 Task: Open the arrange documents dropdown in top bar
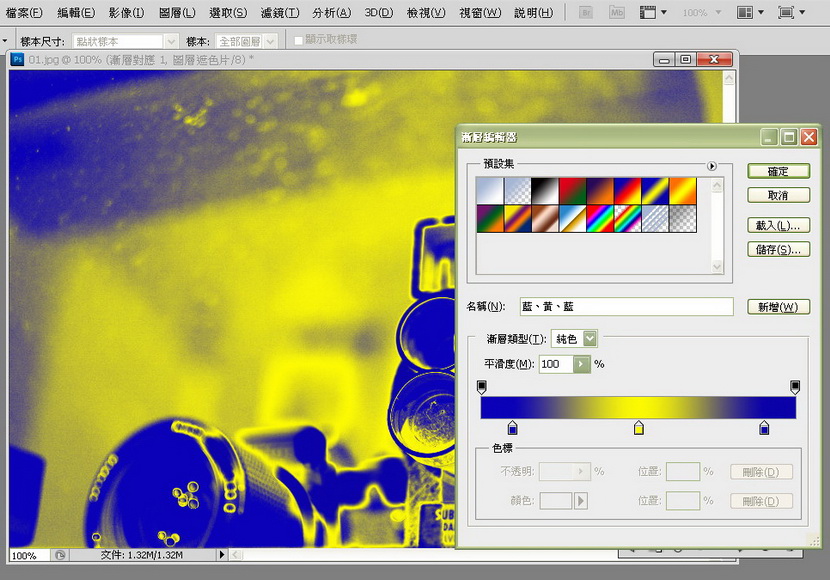[x=750, y=13]
